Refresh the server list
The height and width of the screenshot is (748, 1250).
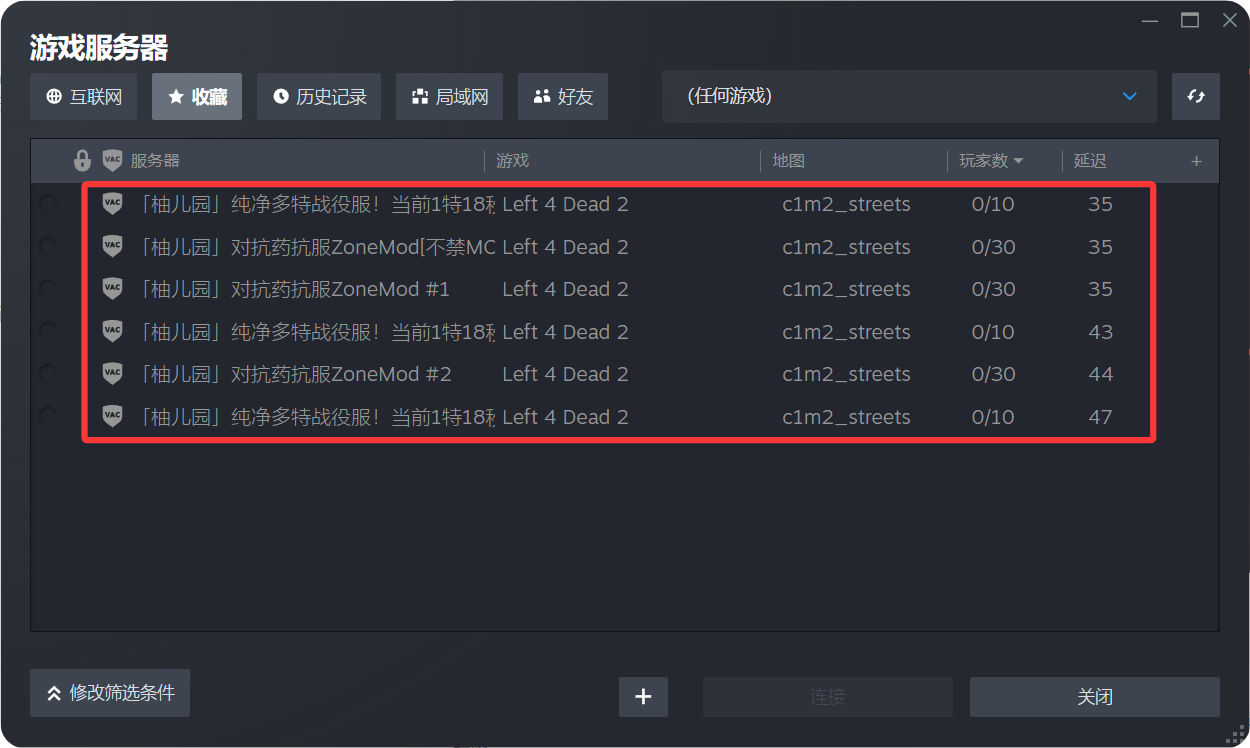coord(1196,96)
